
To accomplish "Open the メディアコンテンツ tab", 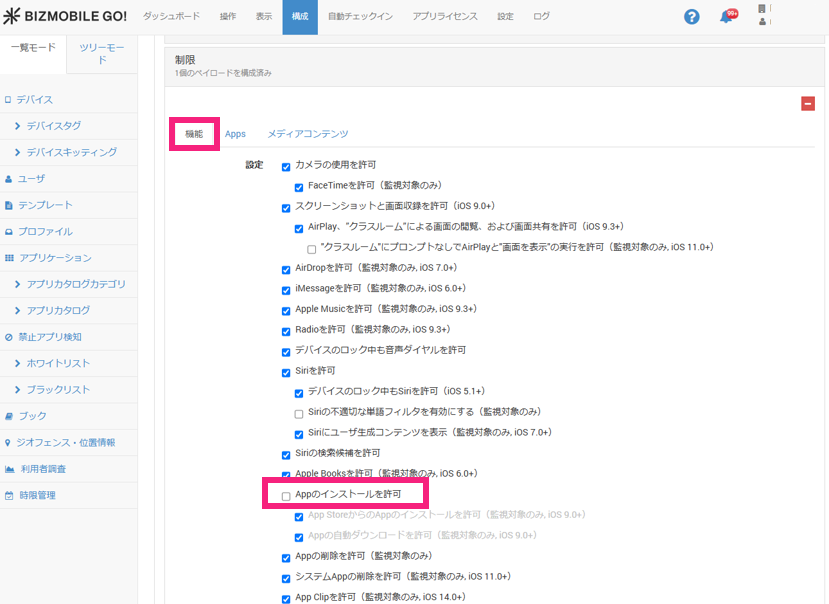I will [307, 134].
